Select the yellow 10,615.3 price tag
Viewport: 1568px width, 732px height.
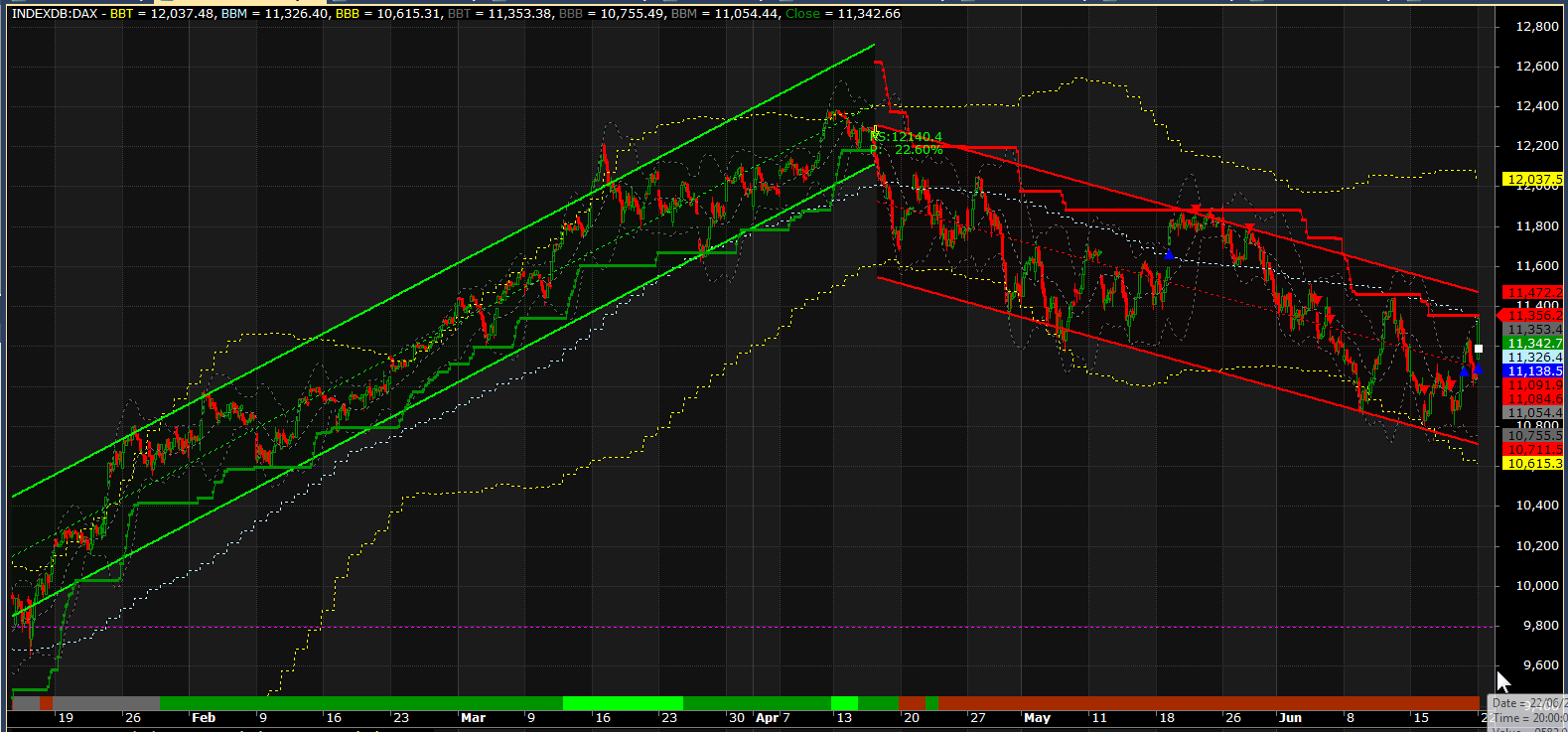point(1534,463)
